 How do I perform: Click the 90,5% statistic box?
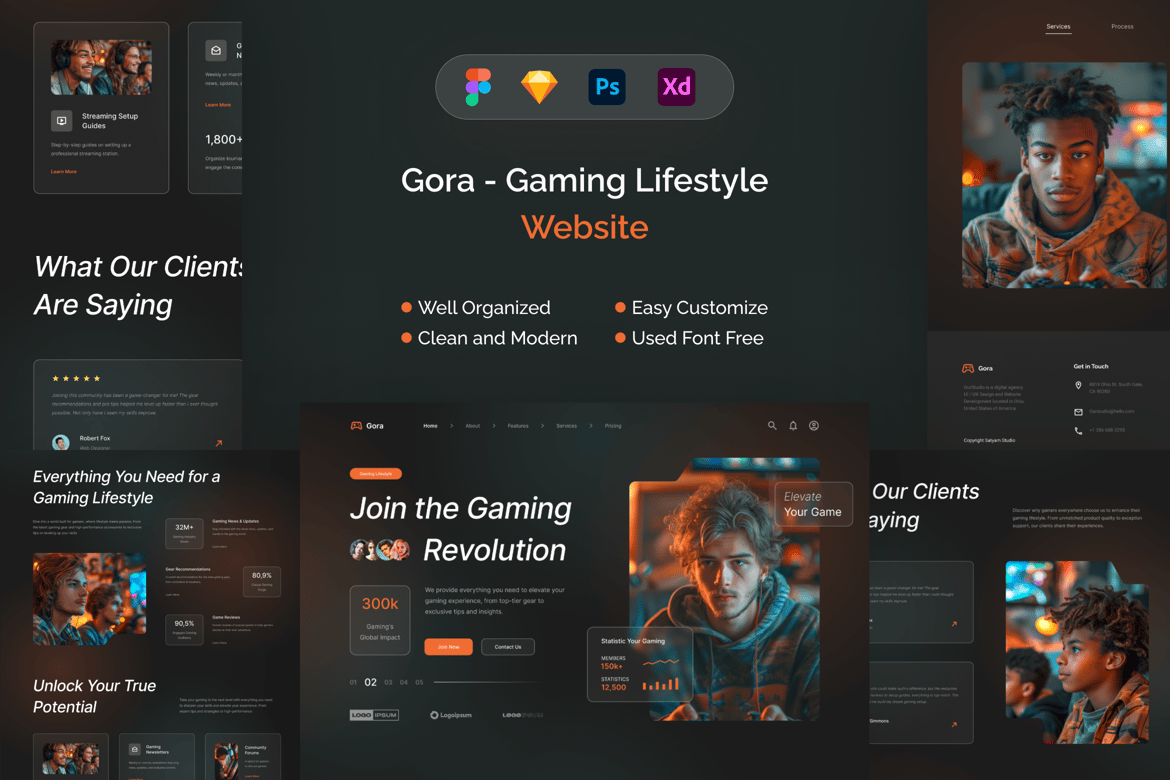tap(184, 629)
